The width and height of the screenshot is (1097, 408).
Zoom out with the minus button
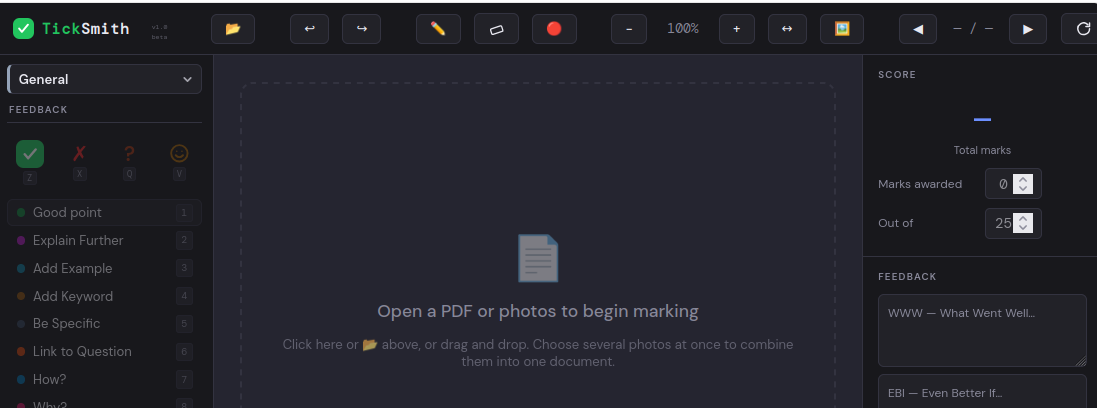point(629,29)
